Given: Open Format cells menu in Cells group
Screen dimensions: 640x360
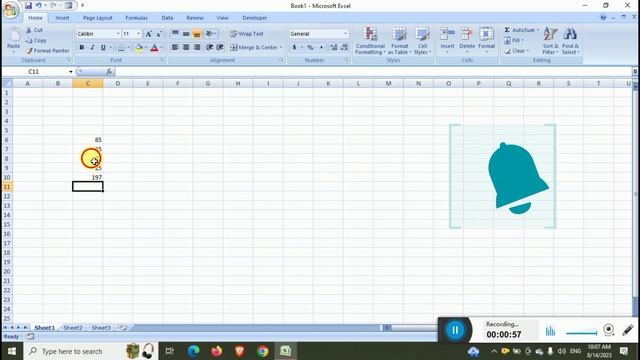Looking at the screenshot, I should click(487, 40).
